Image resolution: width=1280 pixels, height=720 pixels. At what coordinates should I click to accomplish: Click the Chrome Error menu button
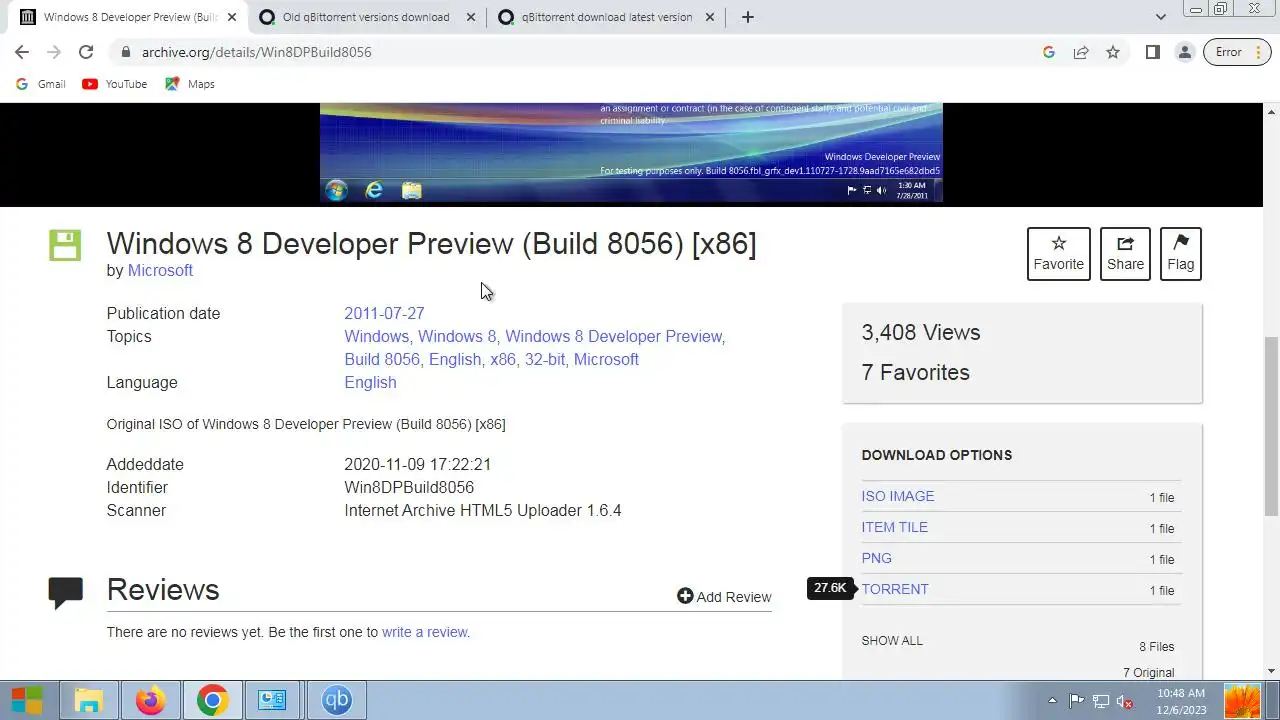pos(1237,52)
